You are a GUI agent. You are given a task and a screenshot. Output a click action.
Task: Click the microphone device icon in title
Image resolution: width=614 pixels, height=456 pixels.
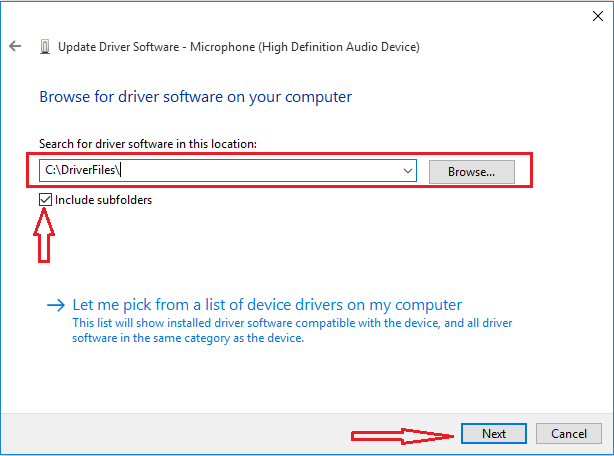[x=45, y=47]
